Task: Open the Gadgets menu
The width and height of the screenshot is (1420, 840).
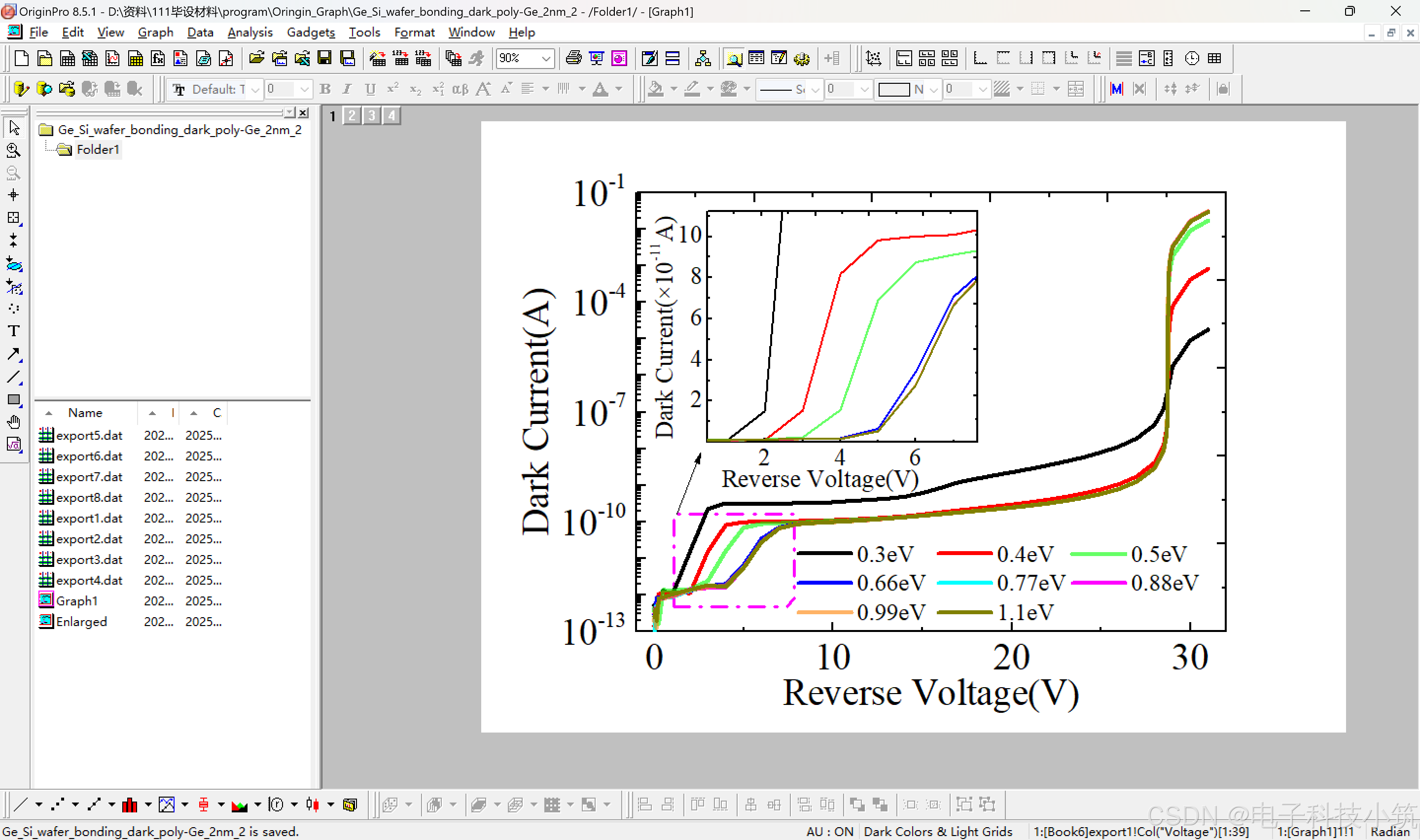Action: click(310, 32)
